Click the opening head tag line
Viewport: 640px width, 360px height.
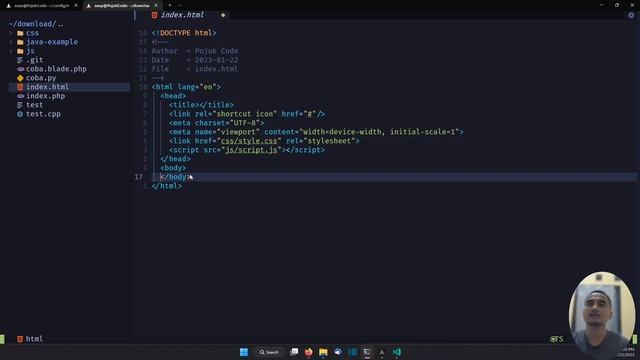[173, 96]
